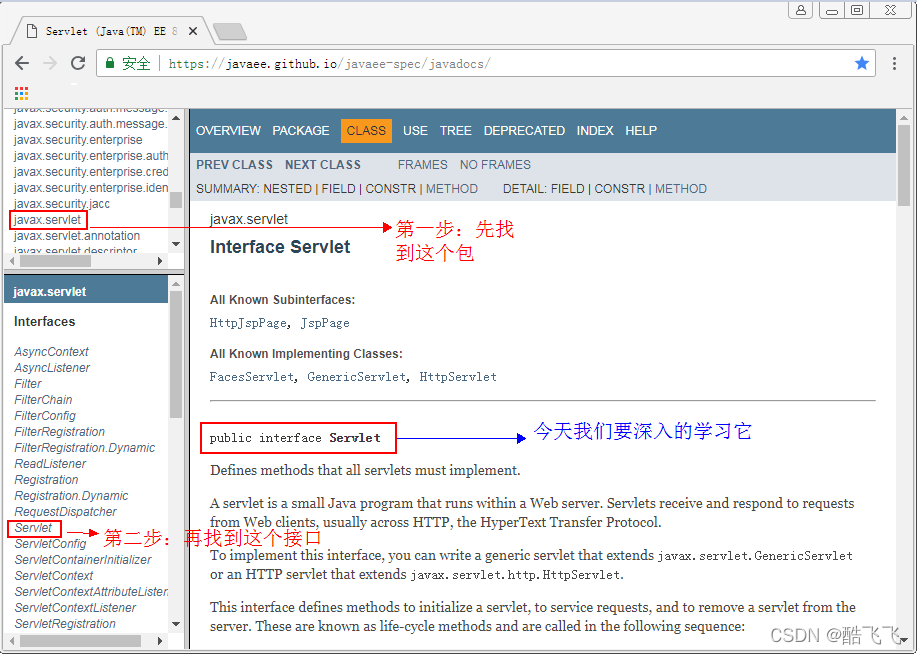Image resolution: width=917 pixels, height=654 pixels.
Task: Jump to METHOD summary section
Action: [x=451, y=189]
